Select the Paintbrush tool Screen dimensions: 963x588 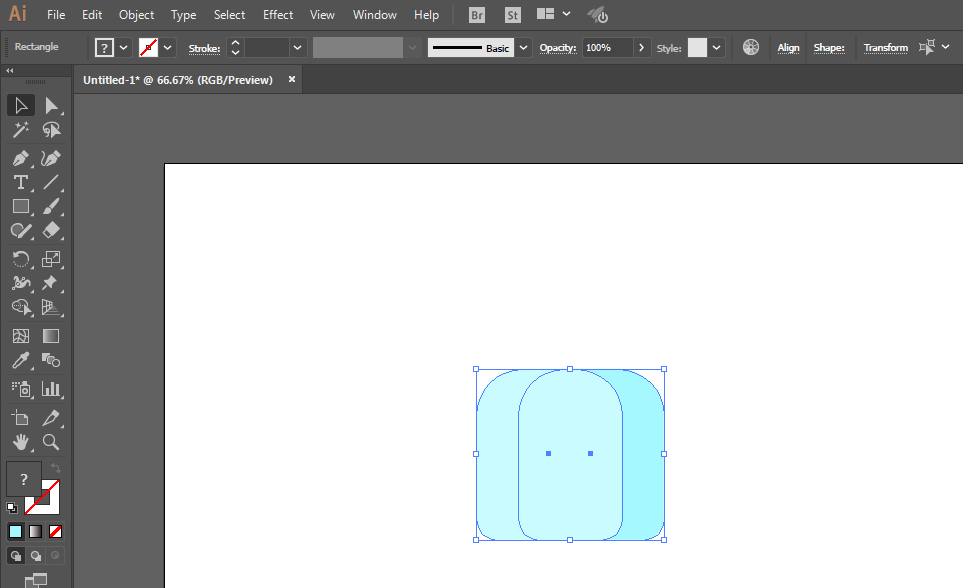(51, 206)
